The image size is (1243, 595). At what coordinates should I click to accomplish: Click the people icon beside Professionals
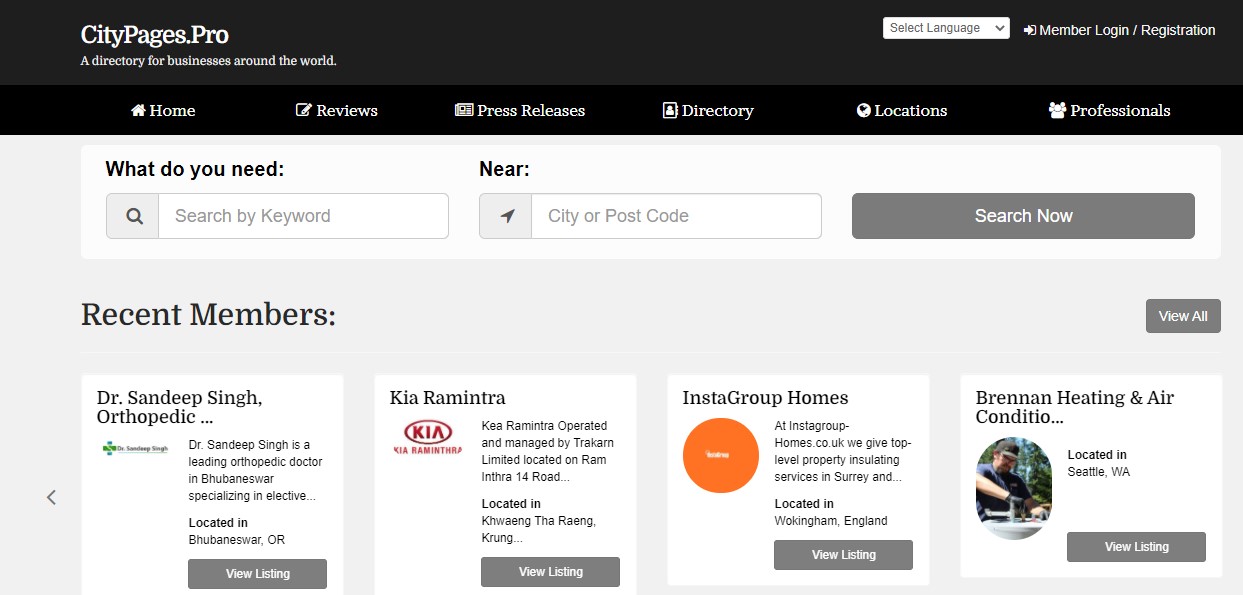1057,111
